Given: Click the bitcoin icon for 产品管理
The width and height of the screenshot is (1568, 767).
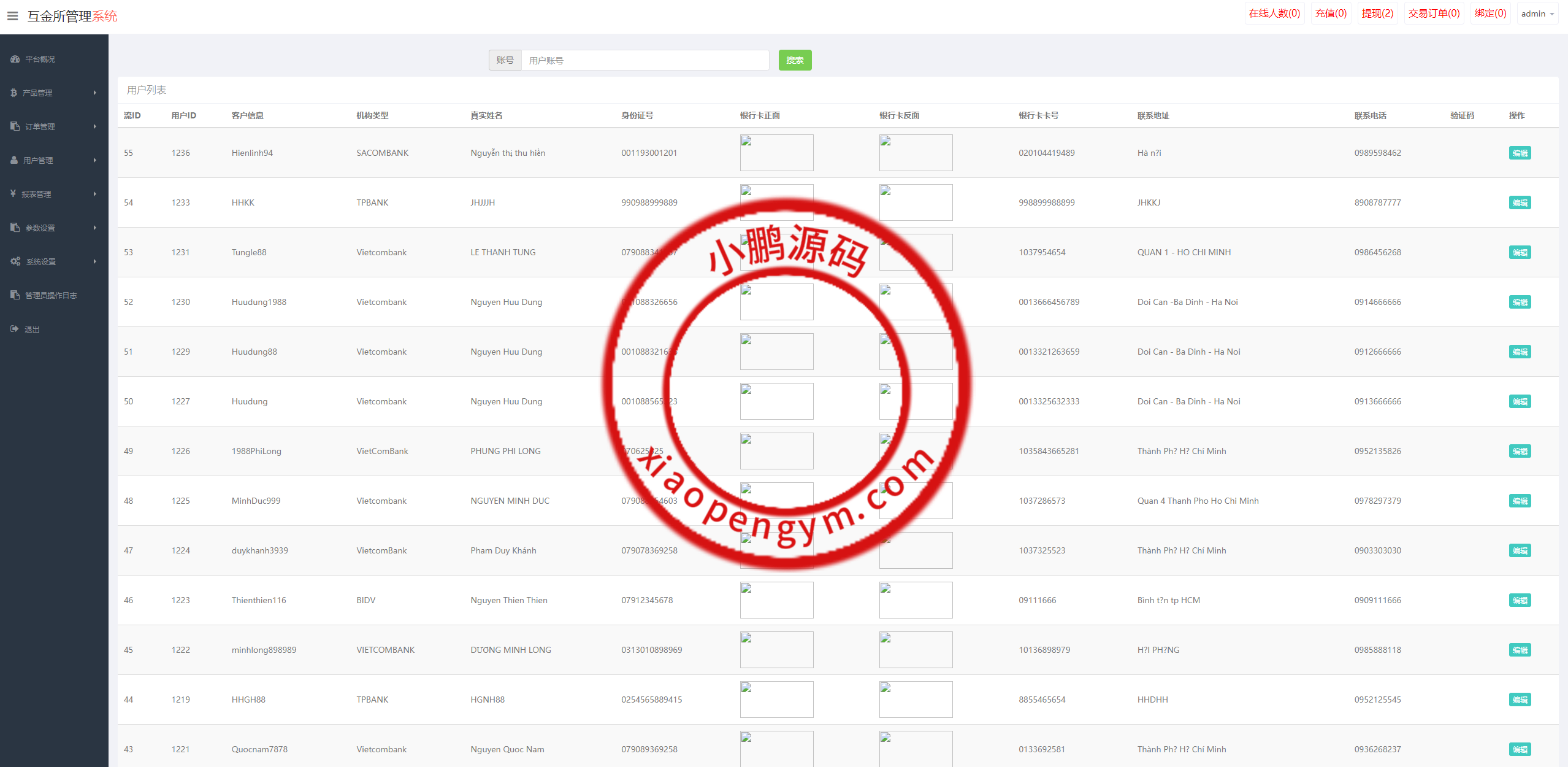Looking at the screenshot, I should click(x=14, y=93).
